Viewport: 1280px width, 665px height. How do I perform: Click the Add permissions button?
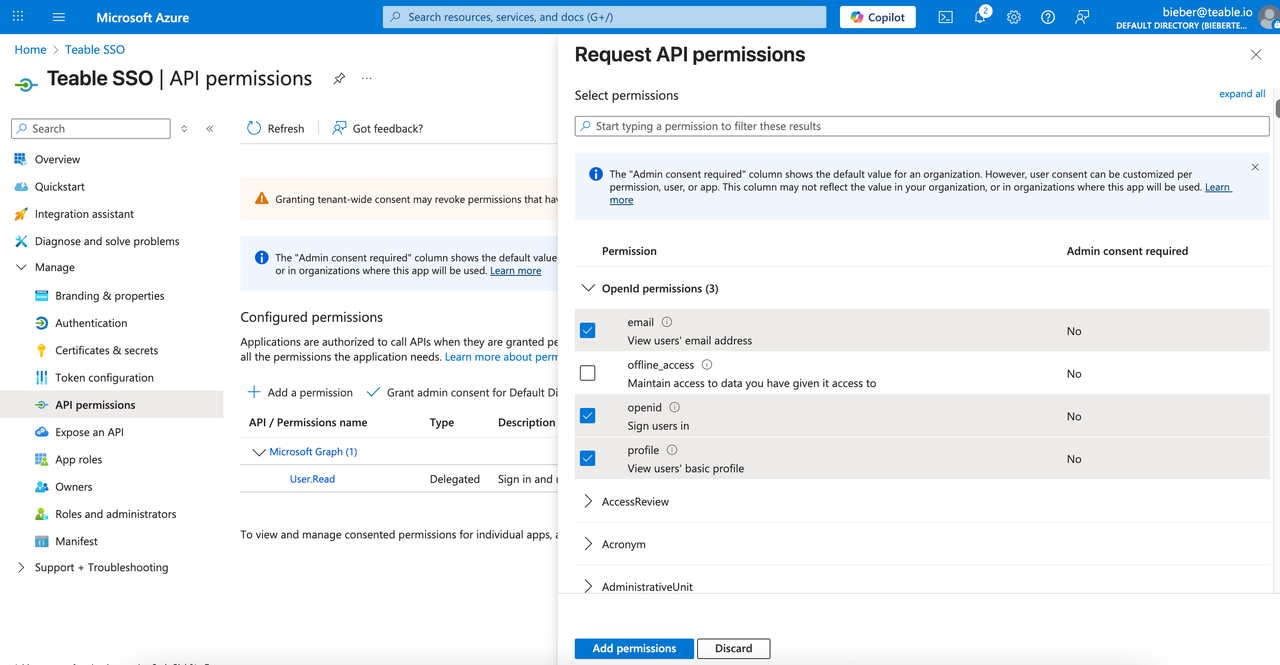tap(634, 648)
